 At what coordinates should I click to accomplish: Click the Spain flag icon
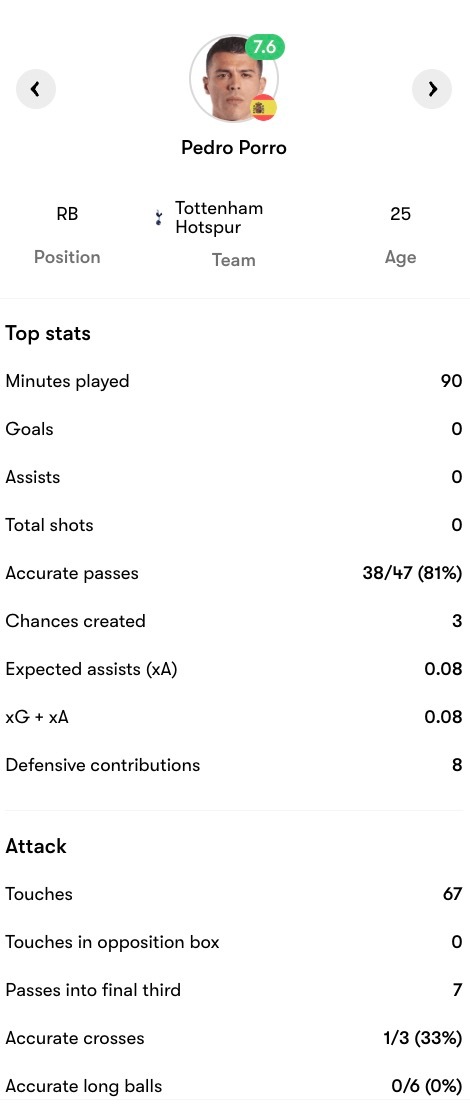(x=263, y=108)
